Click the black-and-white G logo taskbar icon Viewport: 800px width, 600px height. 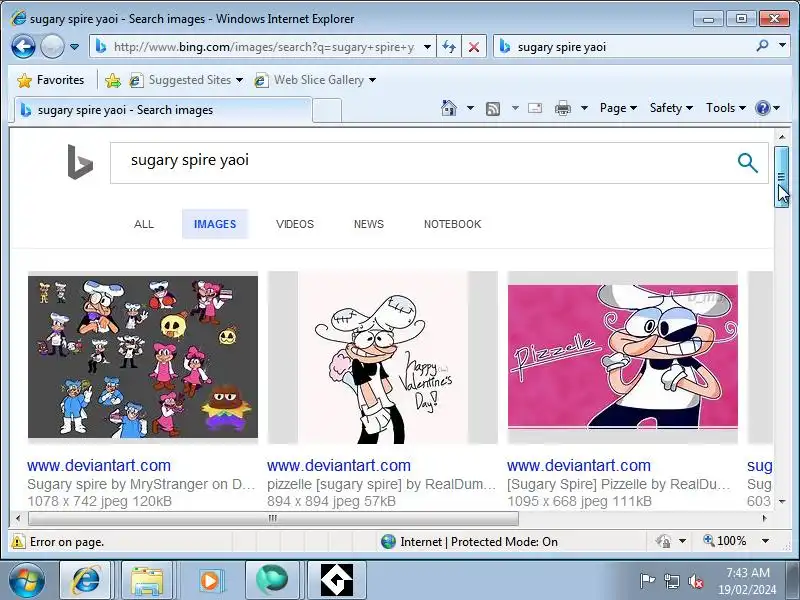(337, 581)
